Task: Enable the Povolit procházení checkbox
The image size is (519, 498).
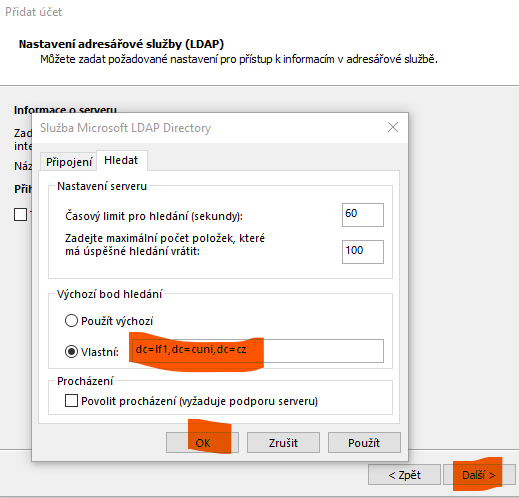Action: 71,401
